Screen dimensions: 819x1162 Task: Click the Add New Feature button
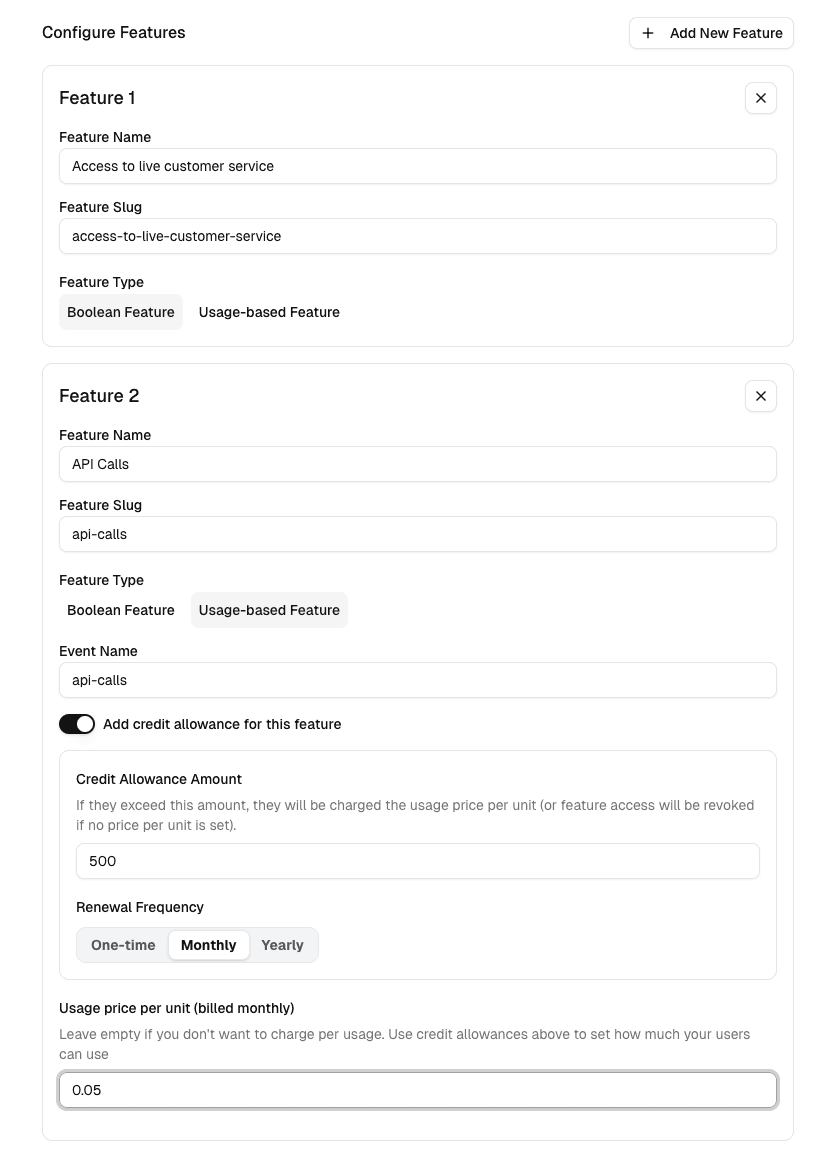(x=711, y=33)
